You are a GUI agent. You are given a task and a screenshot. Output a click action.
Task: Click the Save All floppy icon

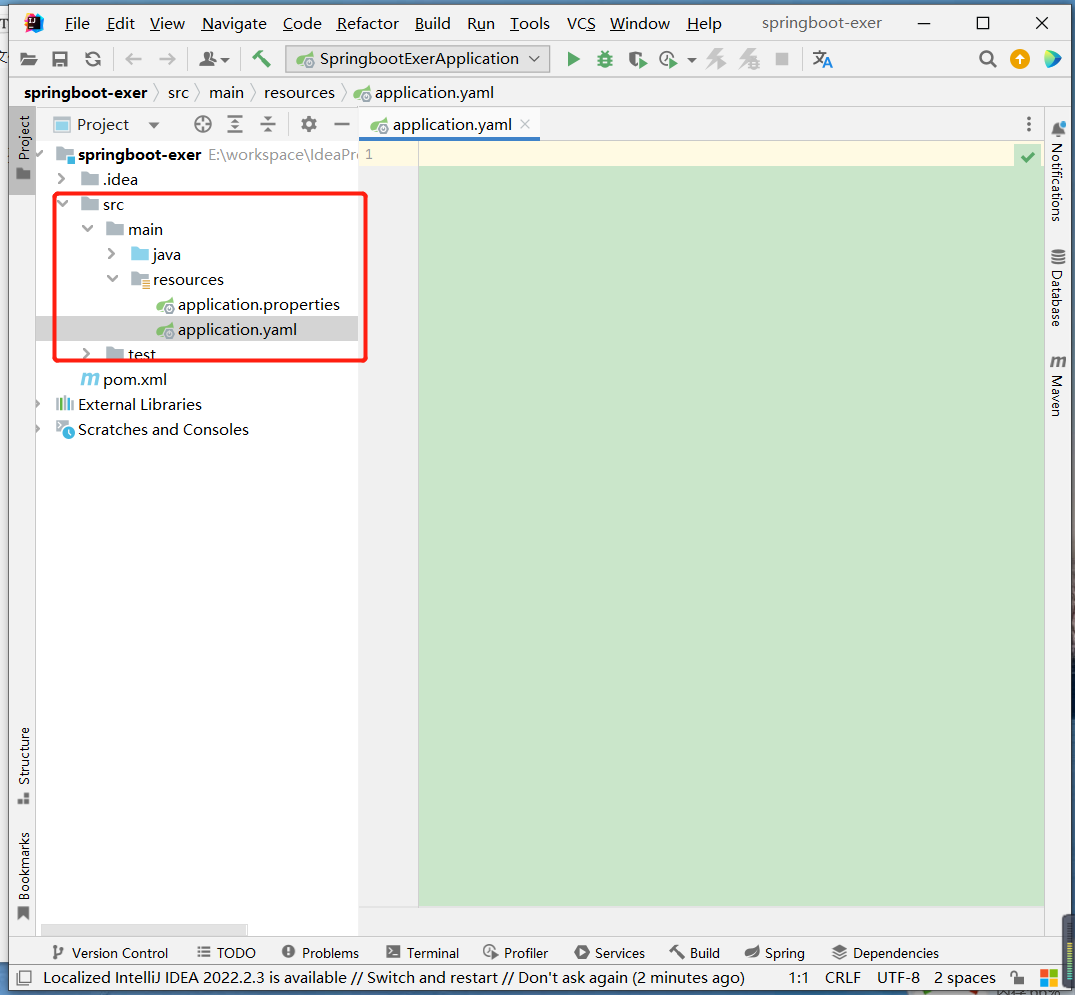60,60
